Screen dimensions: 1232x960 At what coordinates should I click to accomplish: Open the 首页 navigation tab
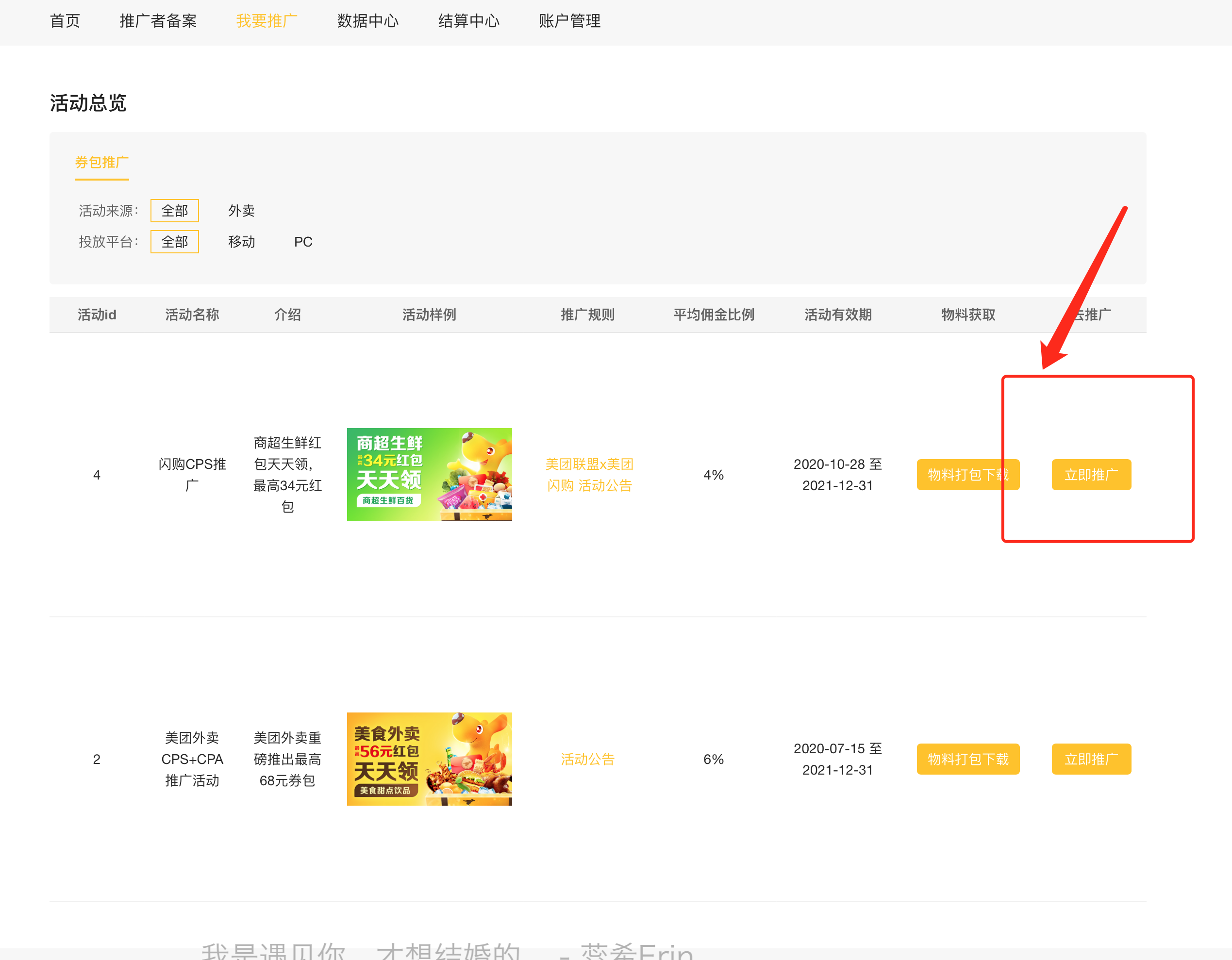65,21
